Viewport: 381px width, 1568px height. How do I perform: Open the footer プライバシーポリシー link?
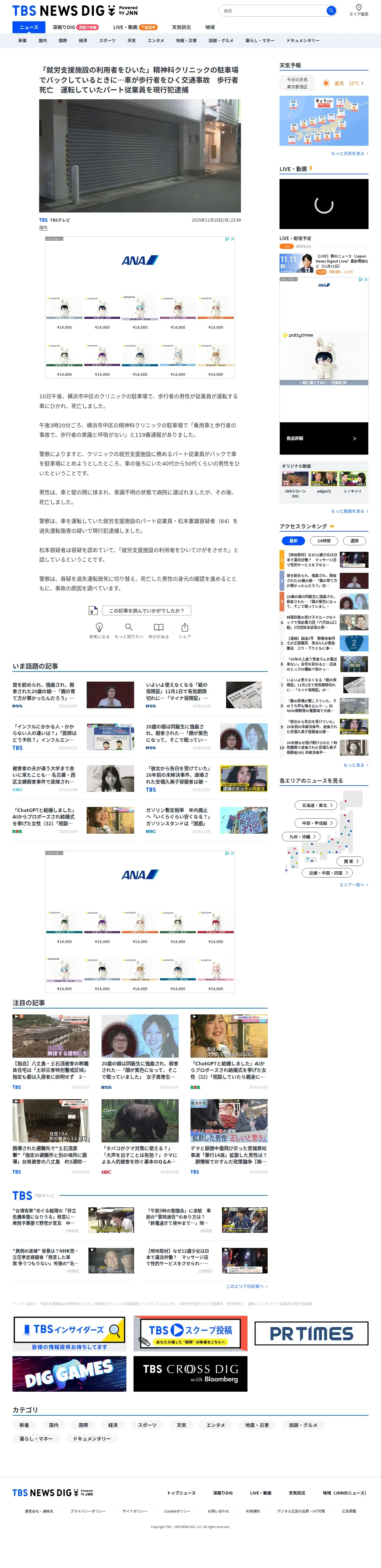(x=87, y=1511)
